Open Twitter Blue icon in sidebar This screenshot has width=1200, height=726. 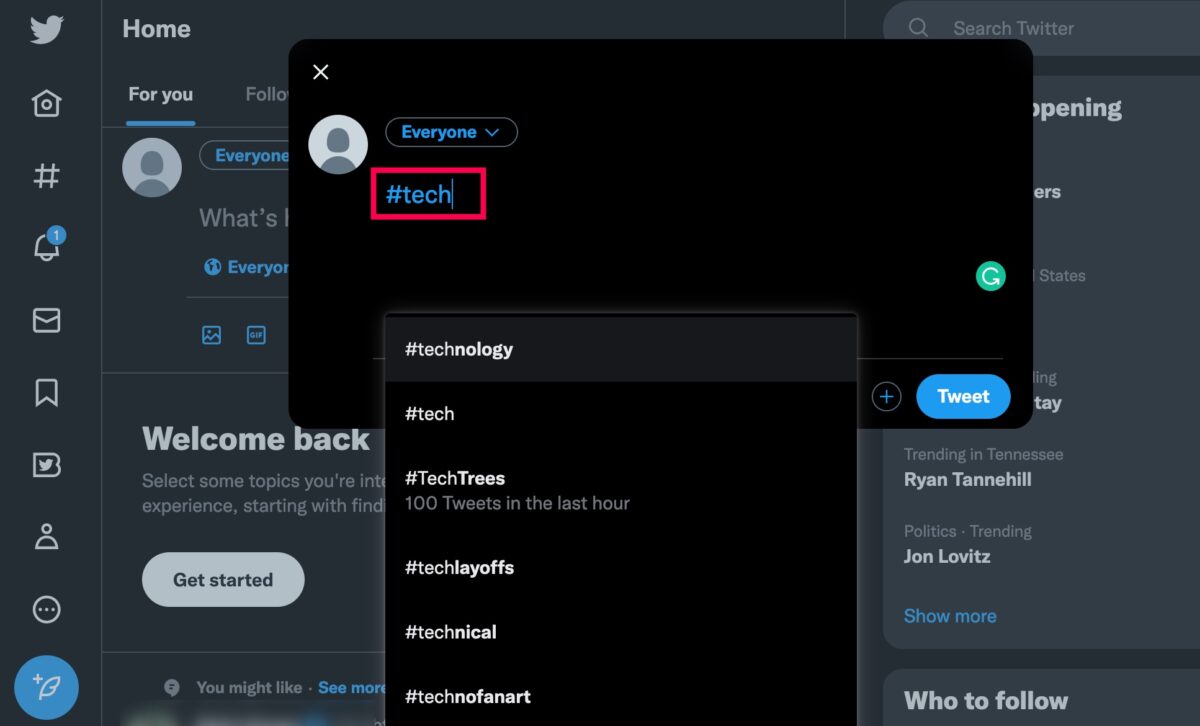click(x=46, y=465)
